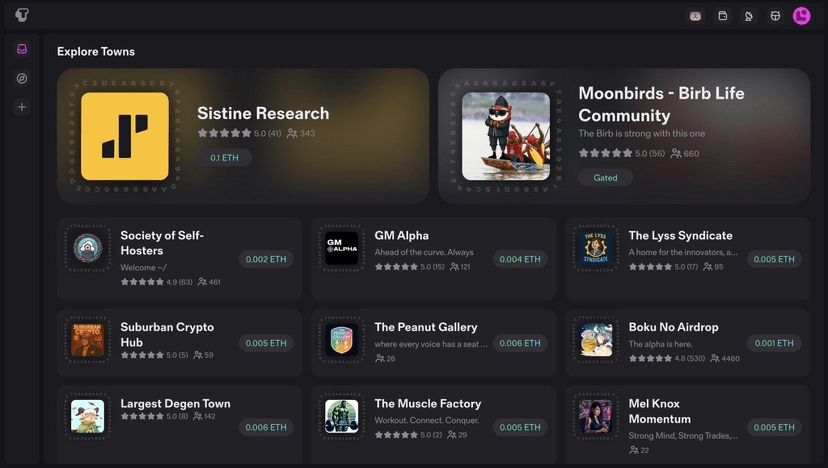Open the Sistine Research town title
Screen dimensions: 828x468
click(263, 113)
